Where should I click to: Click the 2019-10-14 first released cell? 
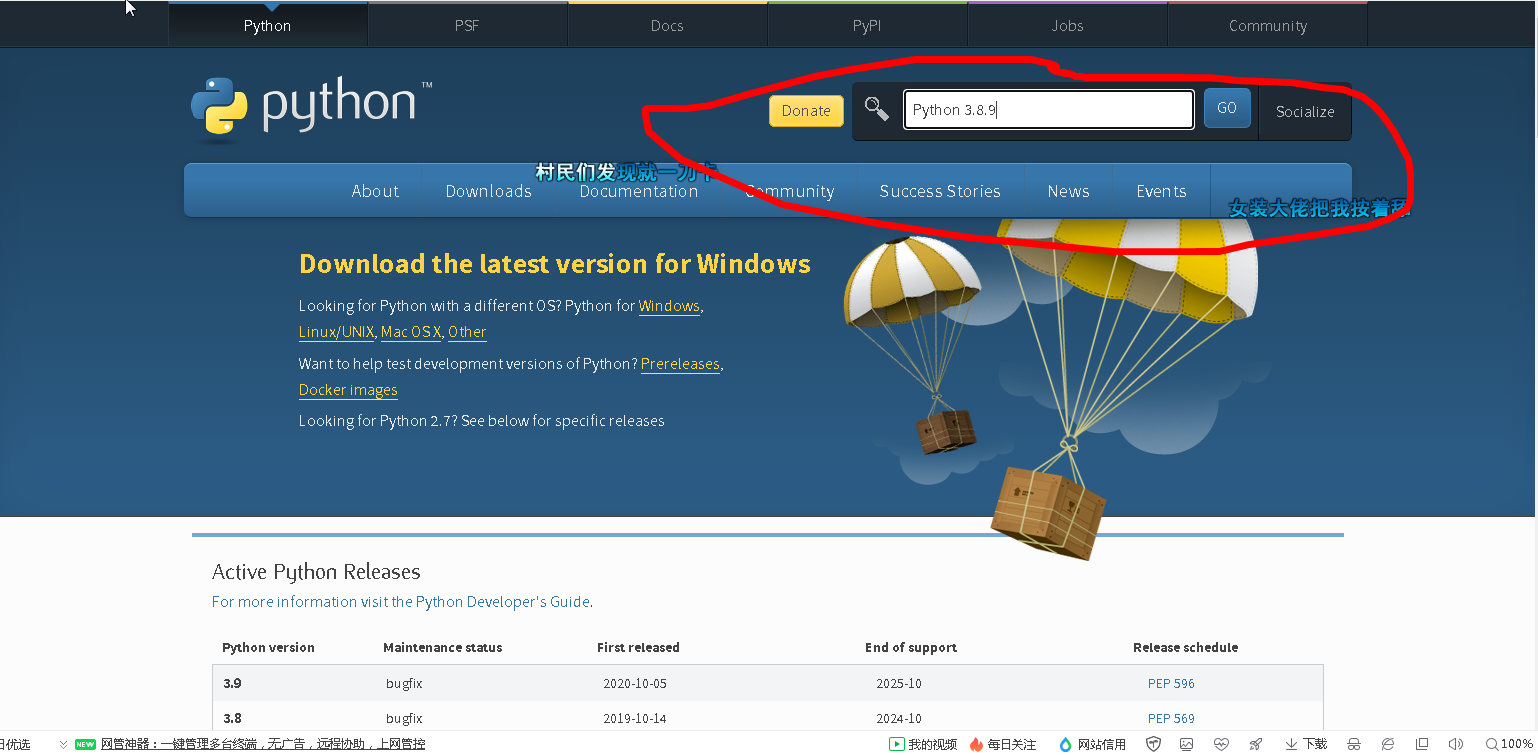click(x=634, y=718)
